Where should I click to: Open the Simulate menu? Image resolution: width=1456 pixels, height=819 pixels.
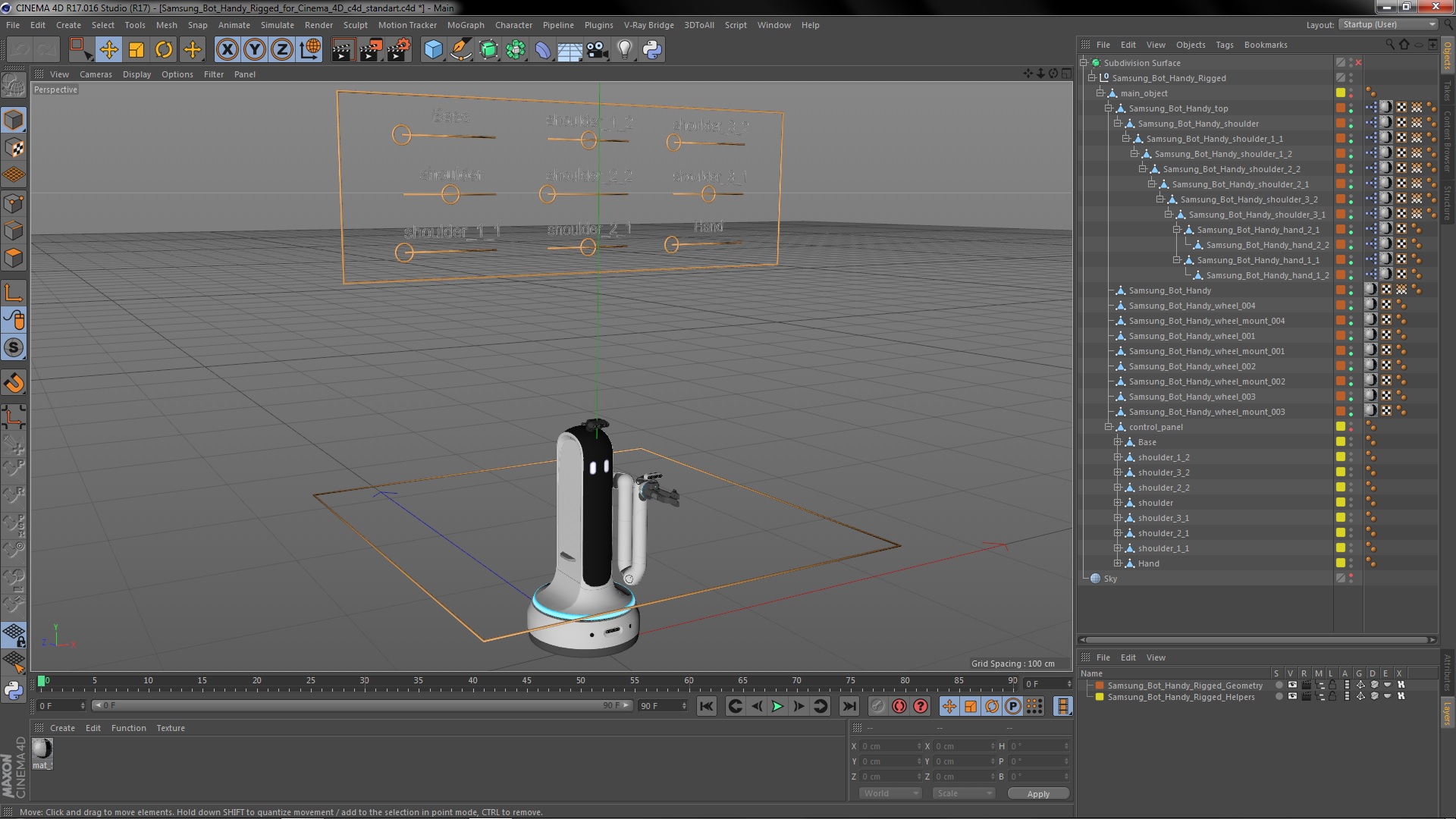coord(278,25)
